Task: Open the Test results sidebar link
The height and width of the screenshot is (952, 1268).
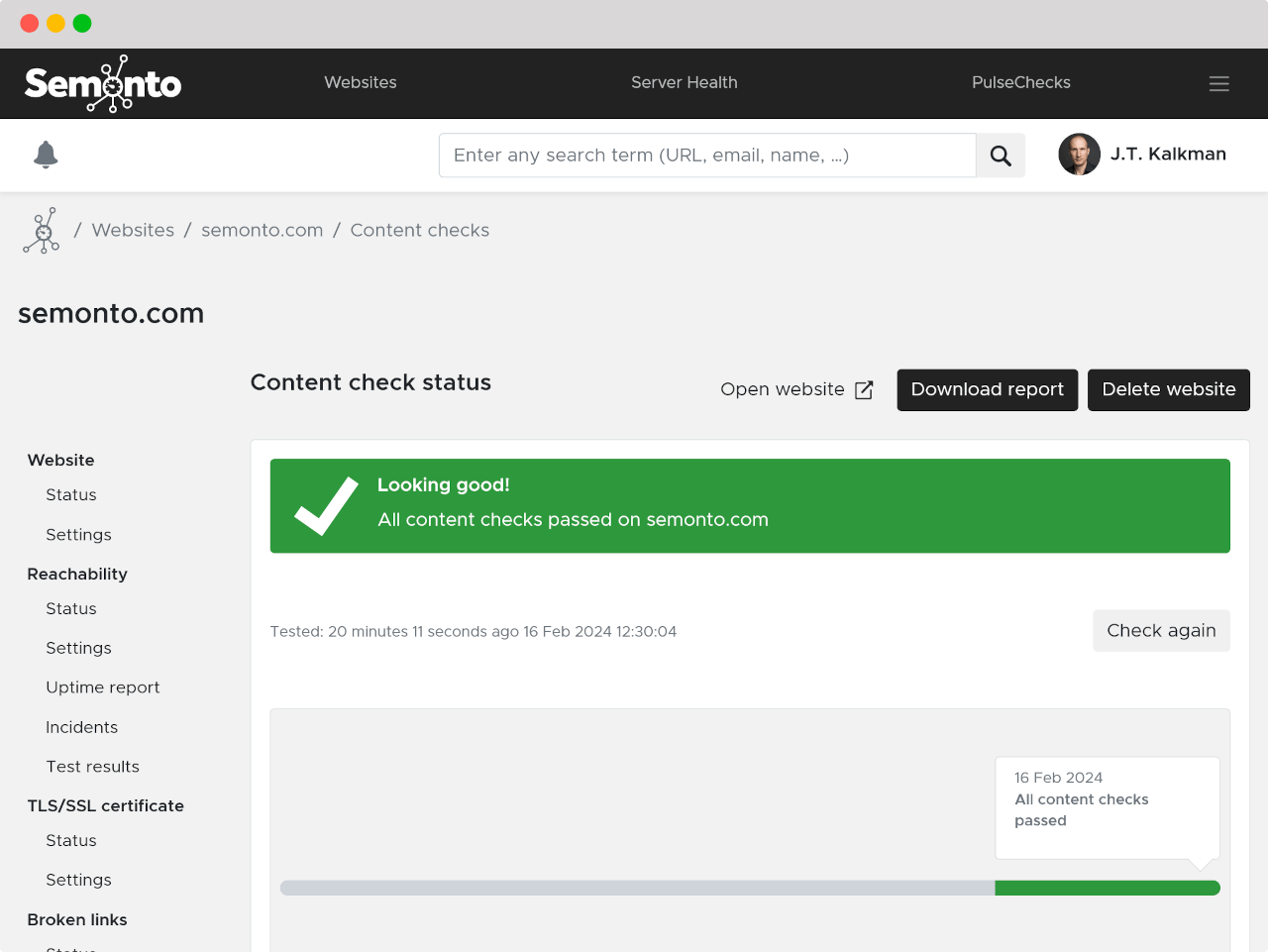Action: pyautogui.click(x=92, y=768)
